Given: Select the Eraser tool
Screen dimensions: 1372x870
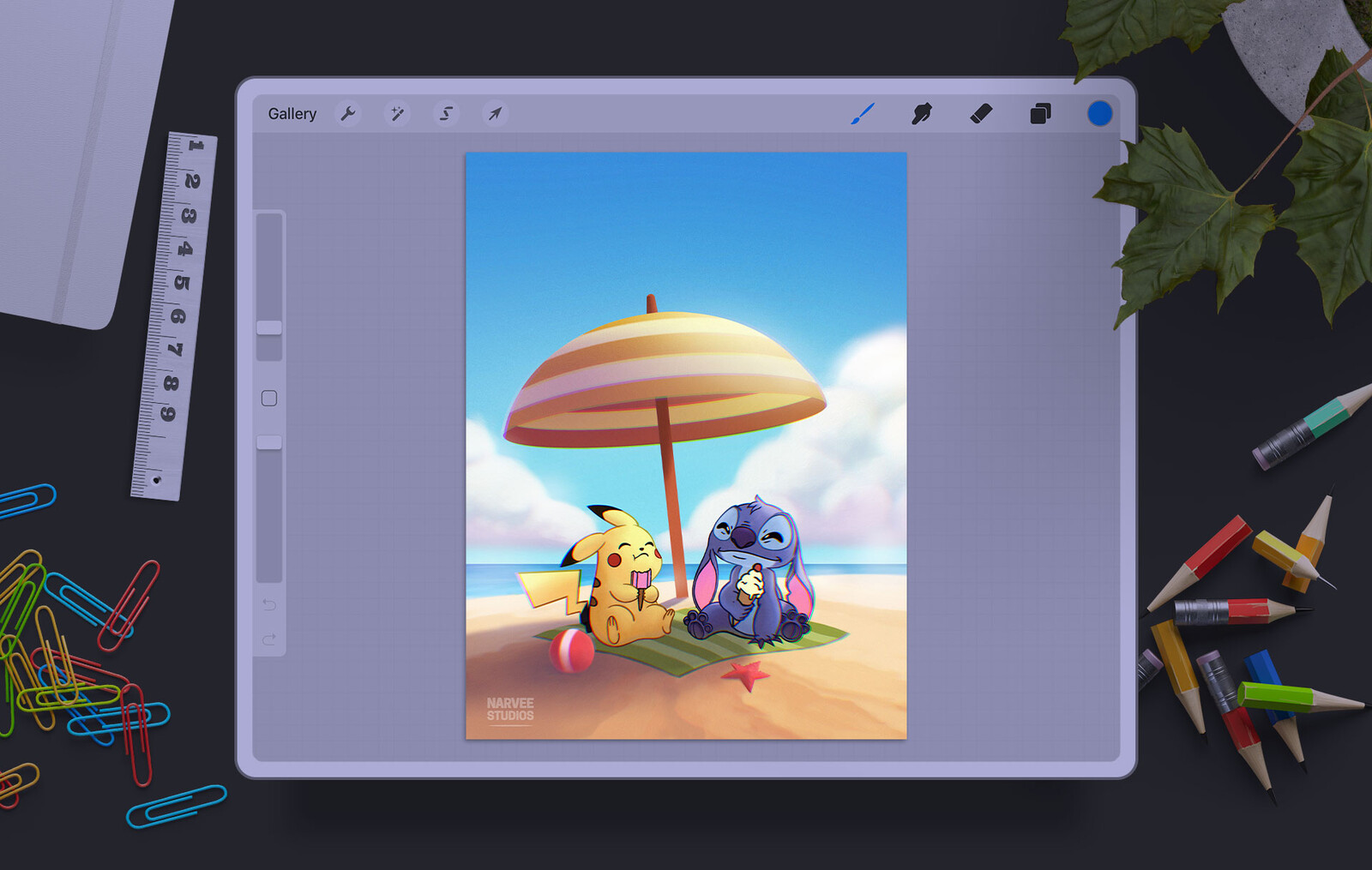Looking at the screenshot, I should pos(981,113).
